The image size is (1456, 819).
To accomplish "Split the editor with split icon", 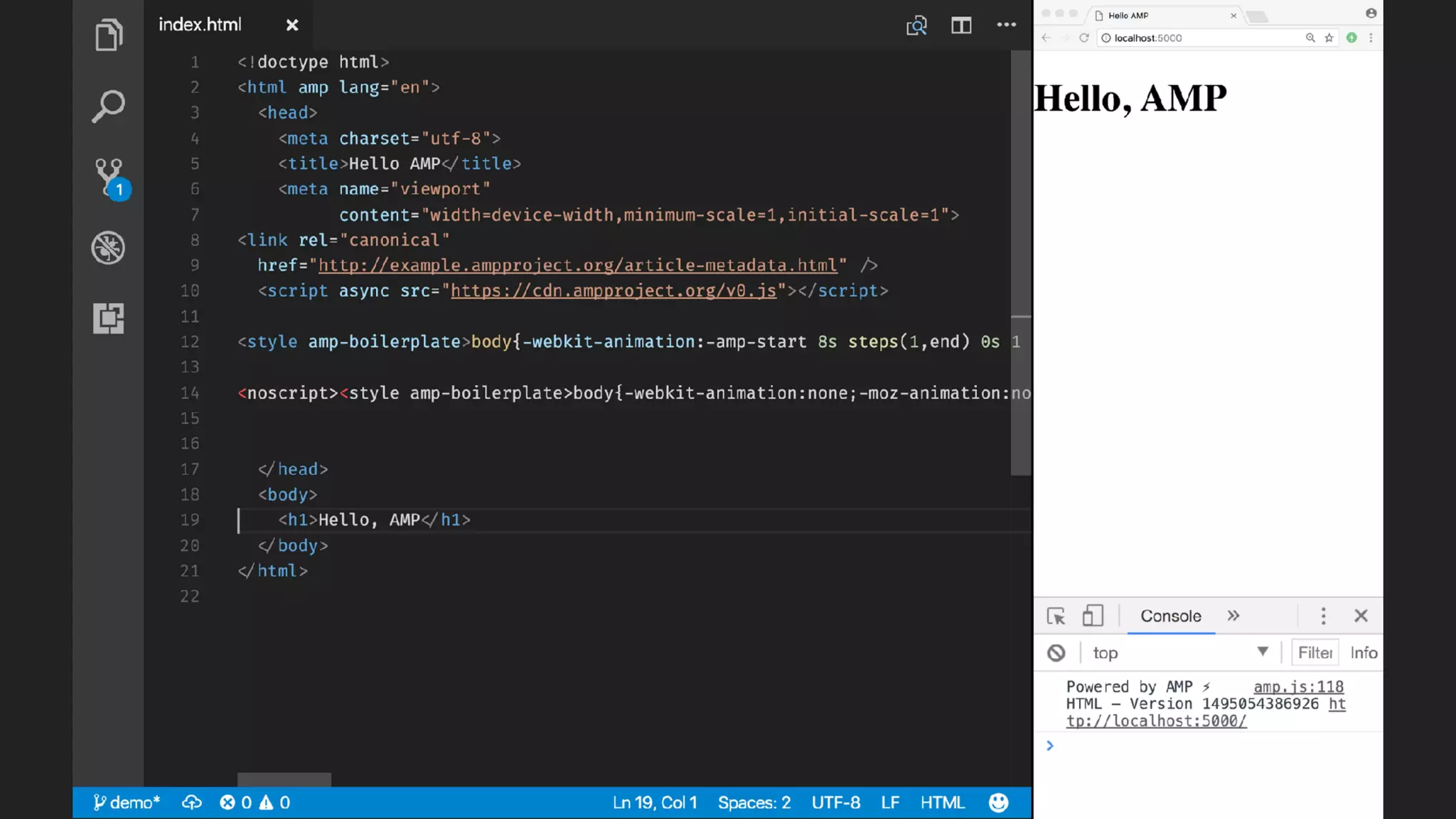I will tap(961, 26).
